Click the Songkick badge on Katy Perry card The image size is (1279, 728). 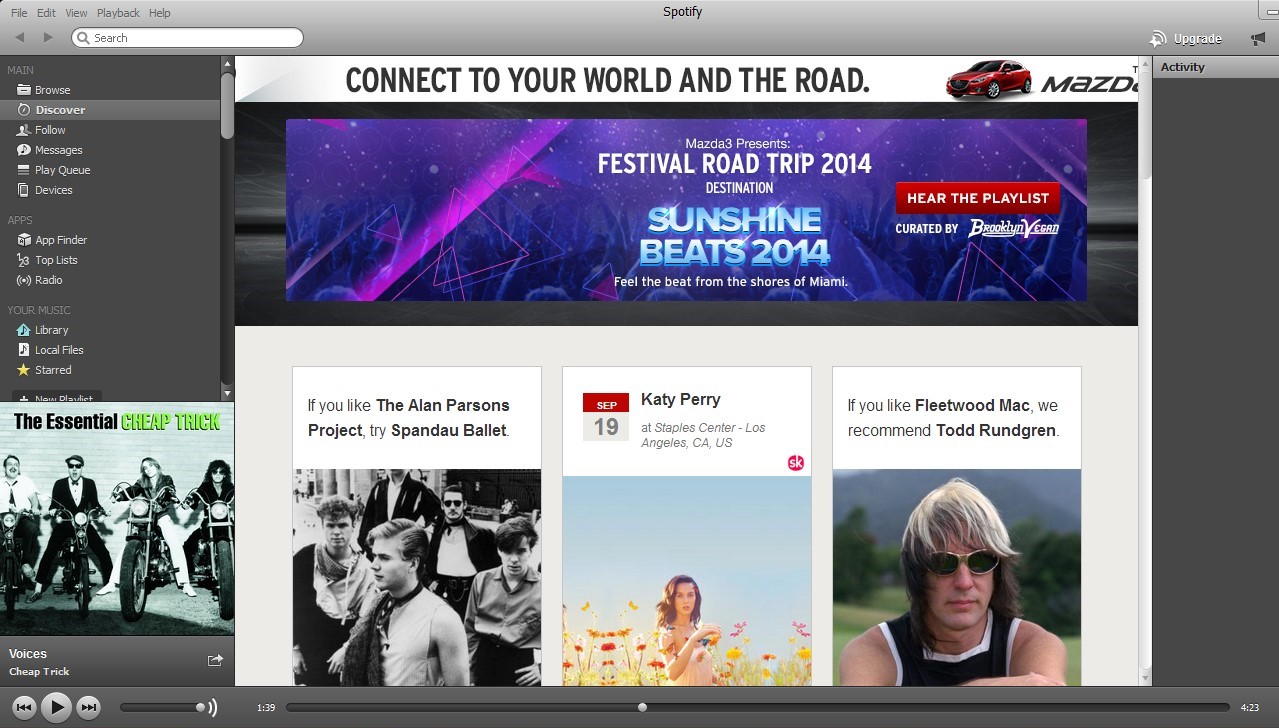796,462
